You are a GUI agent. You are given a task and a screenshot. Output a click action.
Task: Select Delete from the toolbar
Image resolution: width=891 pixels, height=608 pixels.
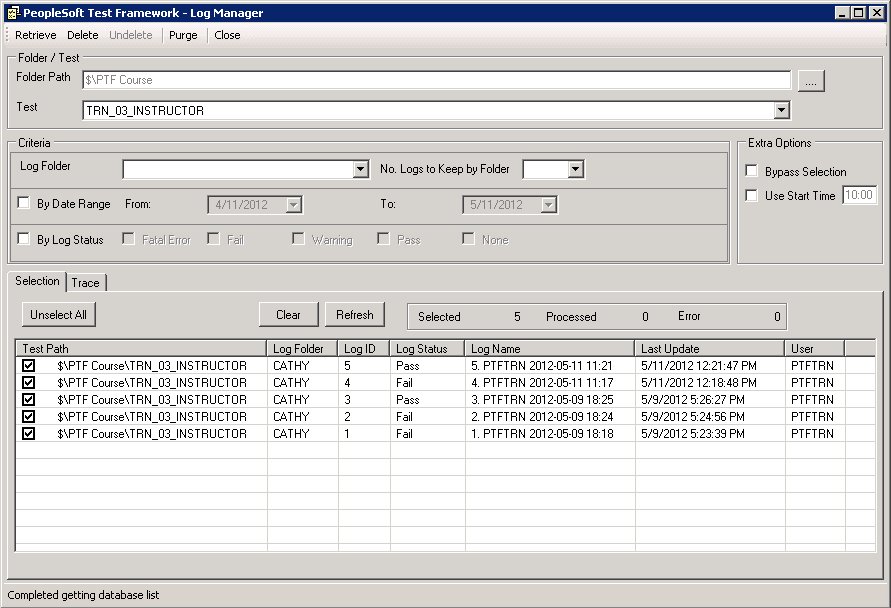pos(82,35)
